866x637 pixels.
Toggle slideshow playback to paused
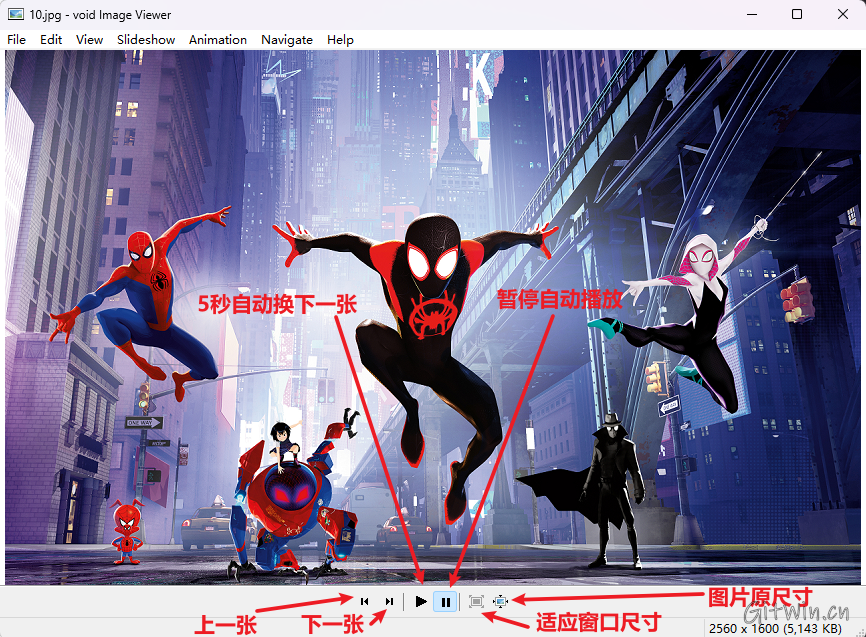[446, 601]
